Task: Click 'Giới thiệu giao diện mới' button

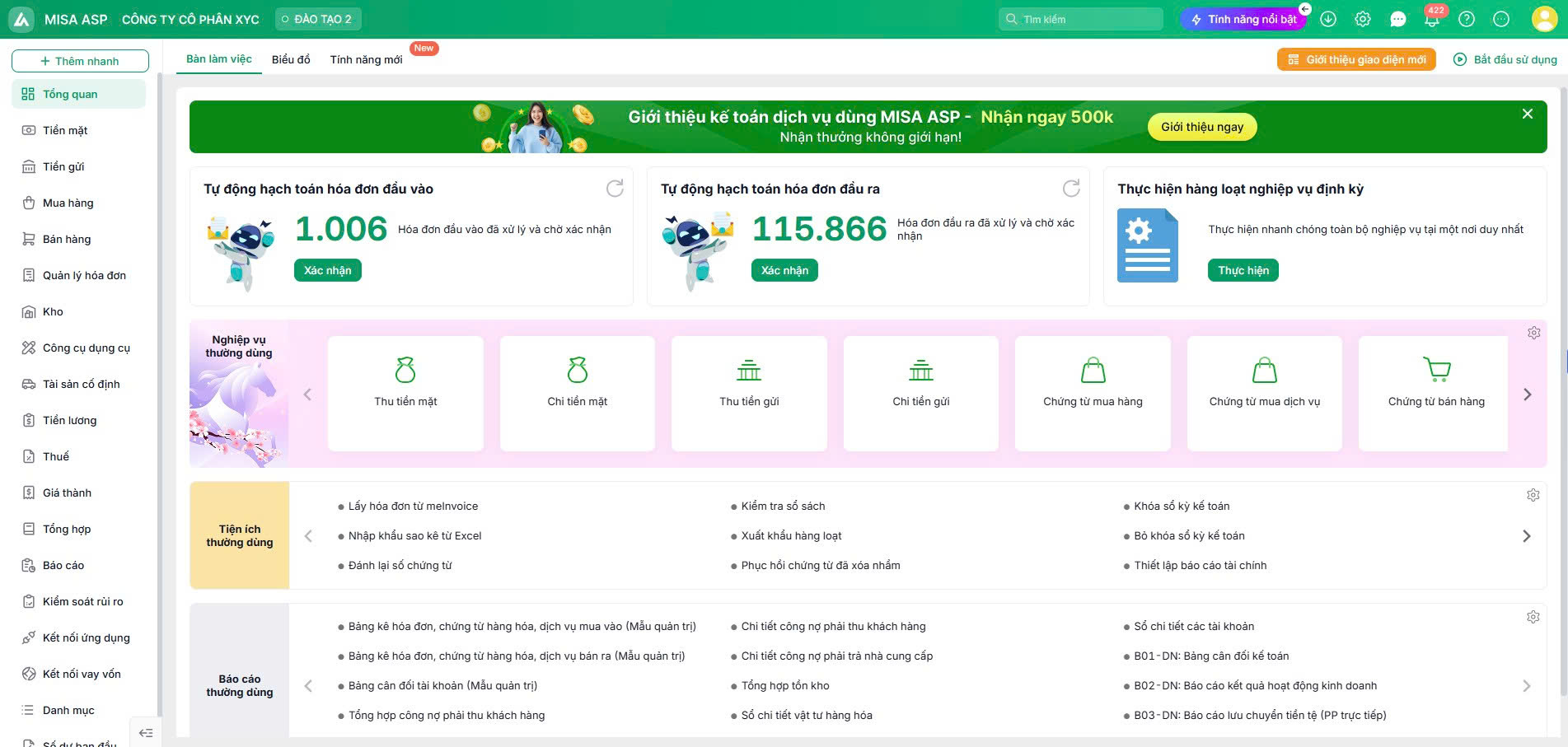Action: pos(1356,59)
